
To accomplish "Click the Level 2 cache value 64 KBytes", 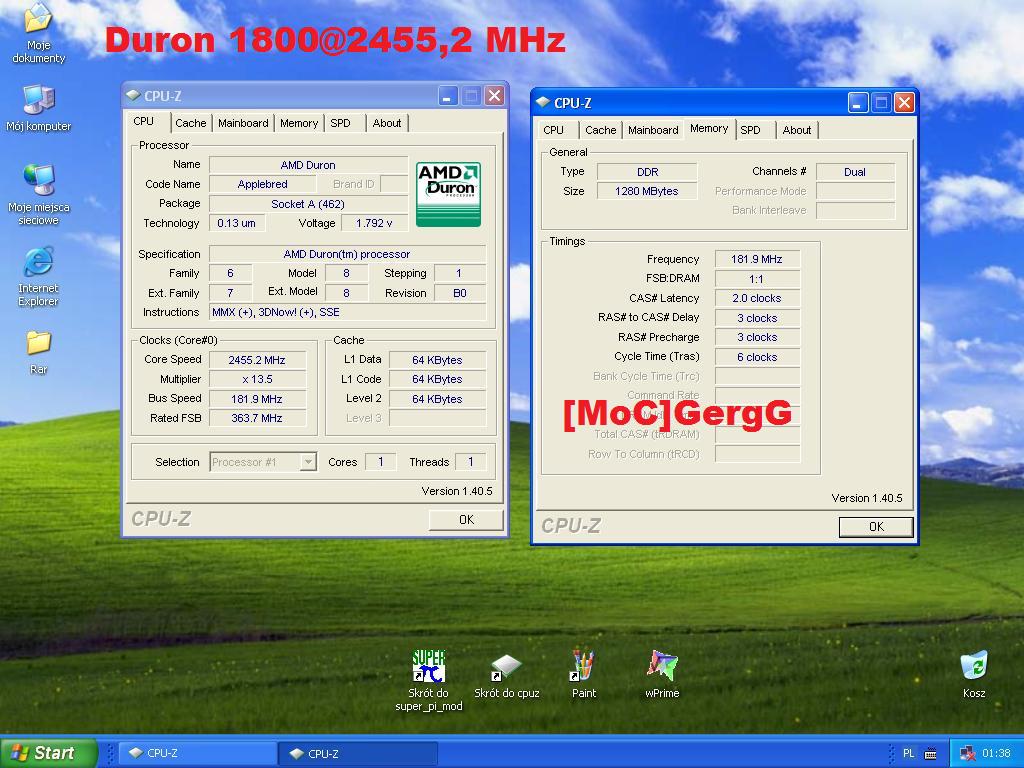I will (x=438, y=399).
